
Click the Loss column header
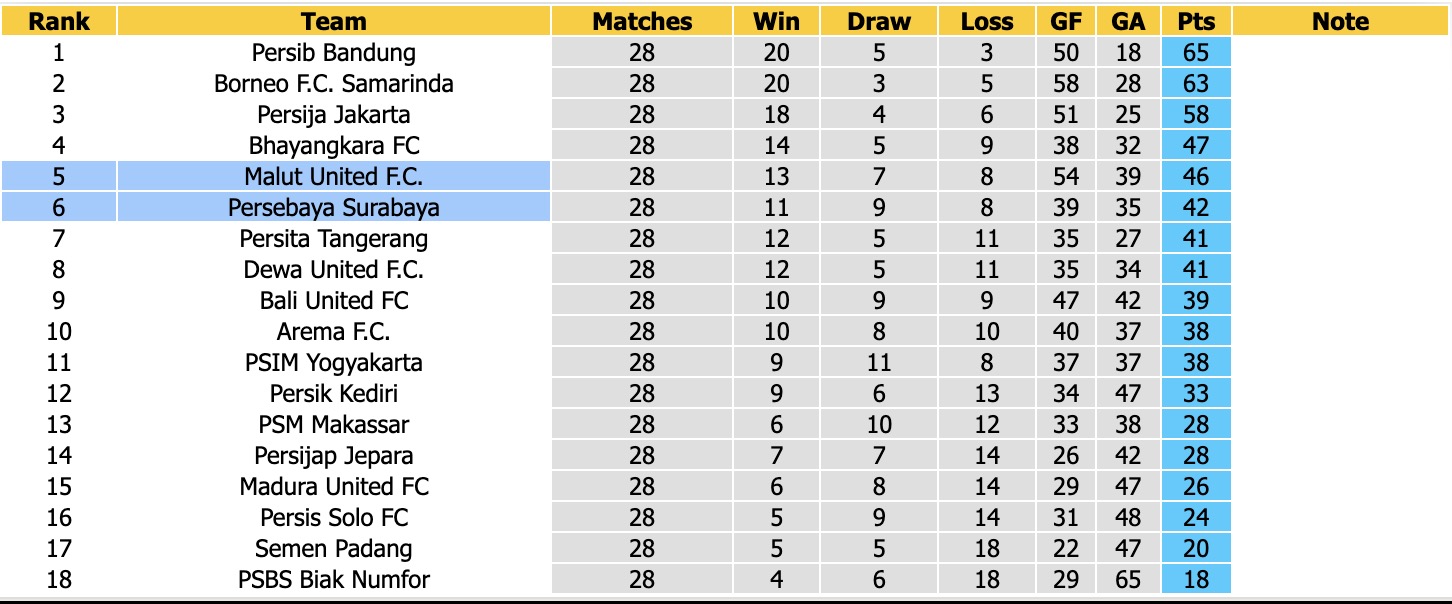pyautogui.click(x=987, y=21)
